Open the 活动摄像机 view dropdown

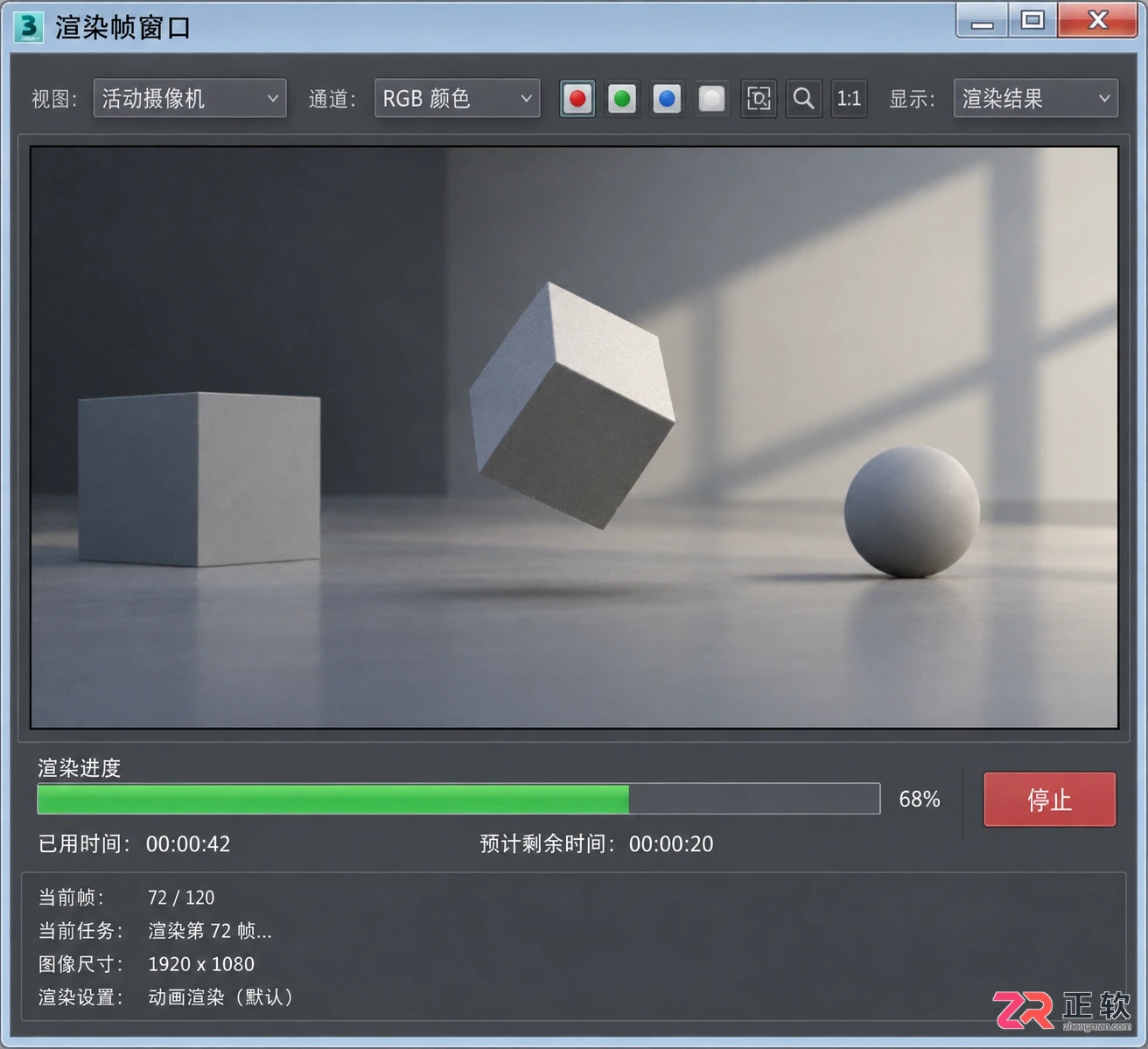click(190, 99)
